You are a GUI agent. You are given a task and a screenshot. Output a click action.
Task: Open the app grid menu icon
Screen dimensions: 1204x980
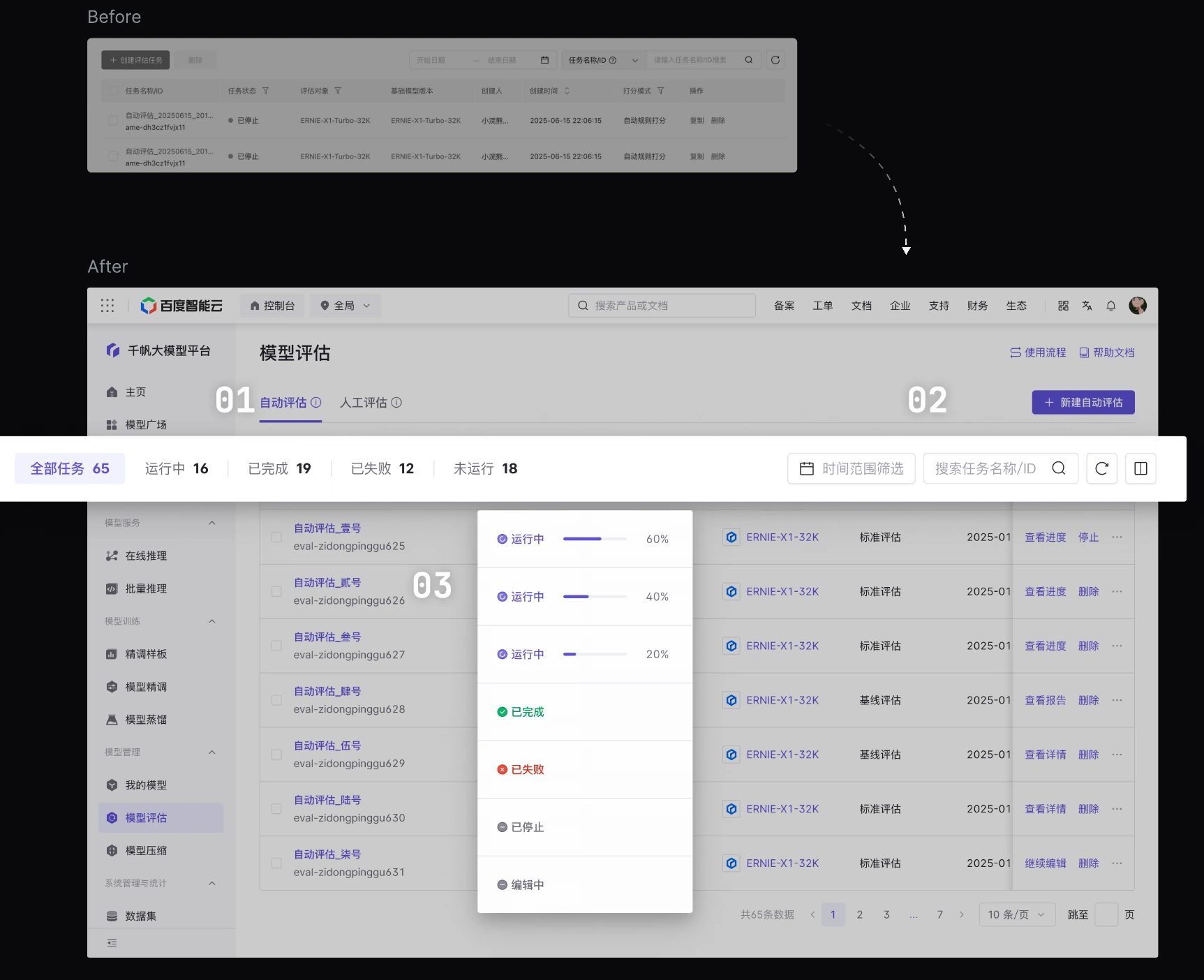click(107, 305)
